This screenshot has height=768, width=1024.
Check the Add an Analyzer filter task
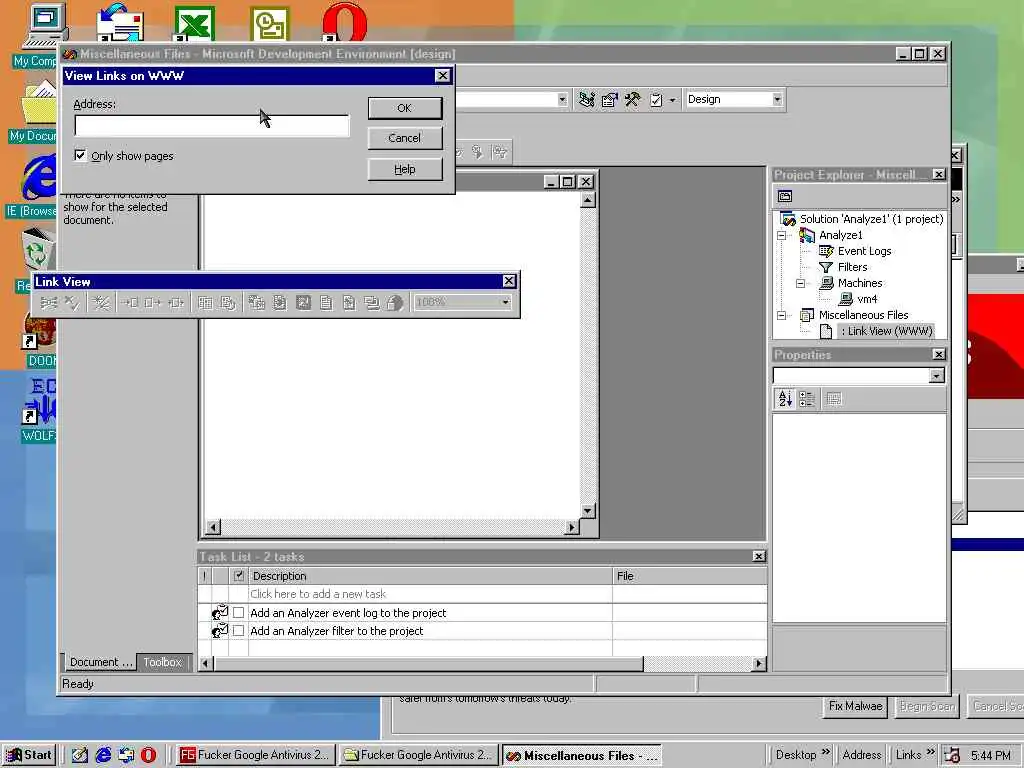coord(238,631)
